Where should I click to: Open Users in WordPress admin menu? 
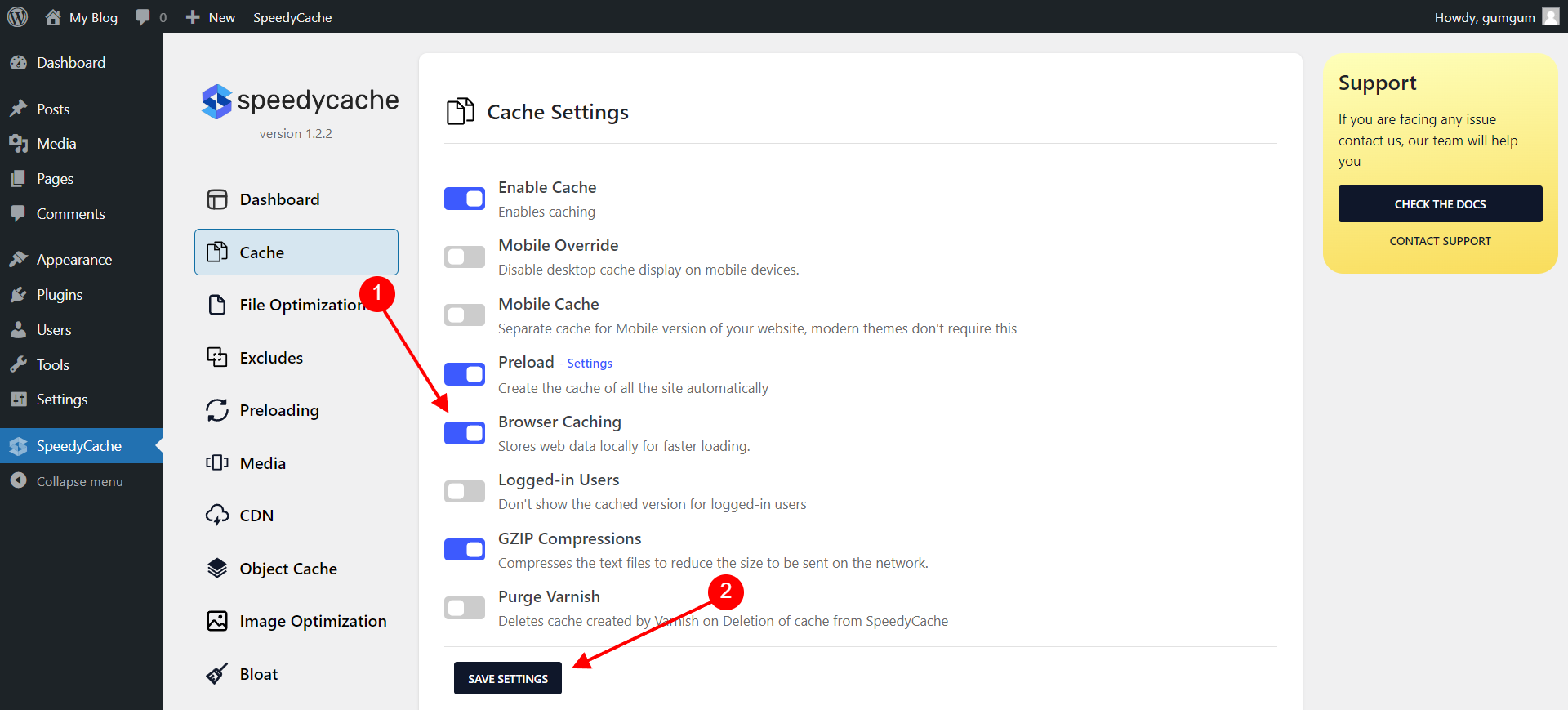[82, 330]
